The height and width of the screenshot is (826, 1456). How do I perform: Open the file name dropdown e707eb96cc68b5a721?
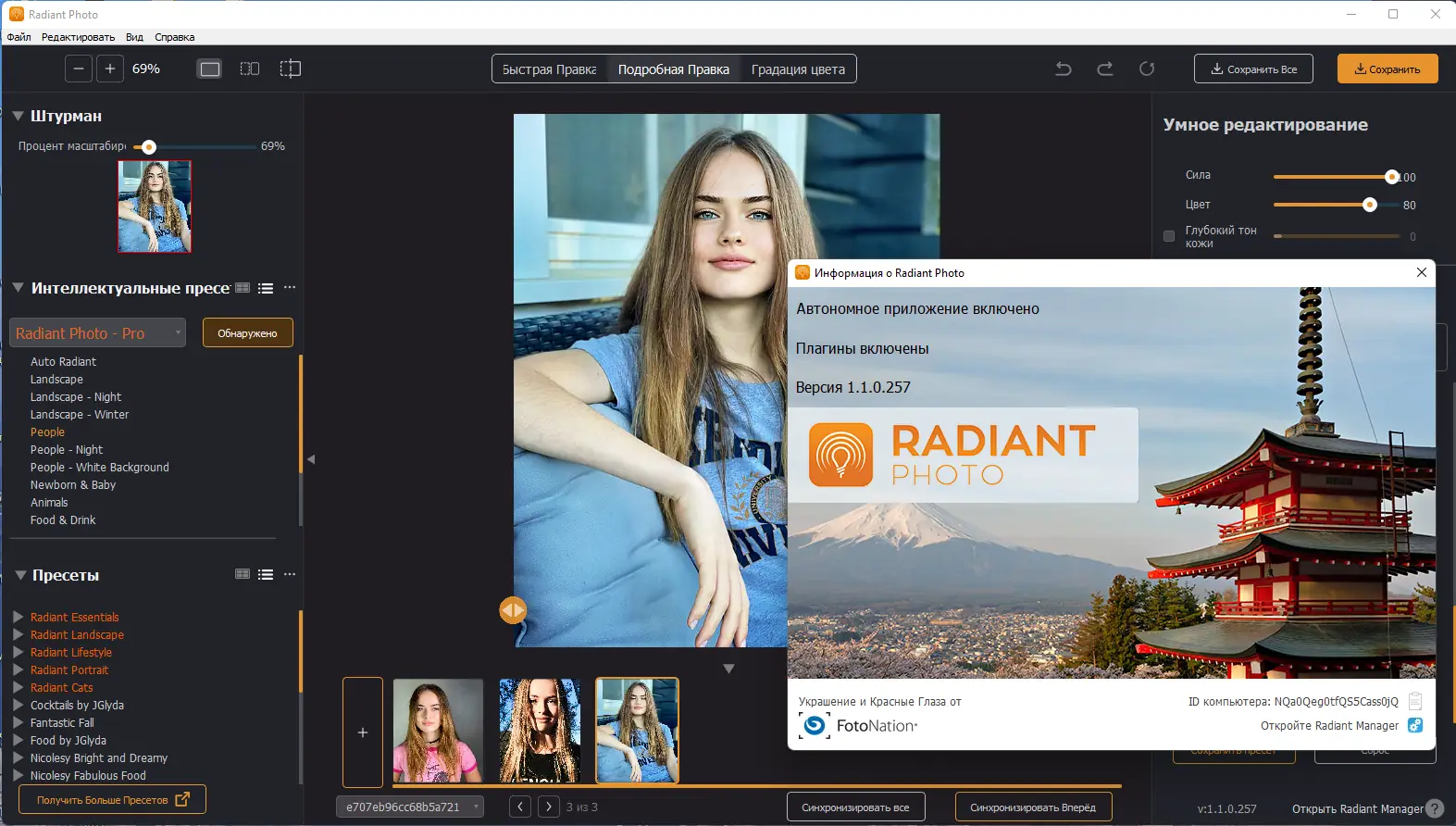pyautogui.click(x=409, y=807)
